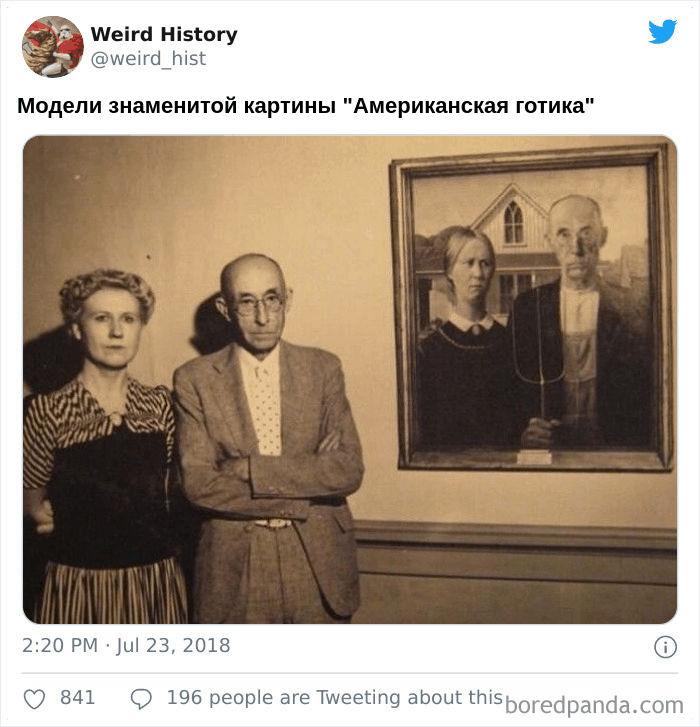700x727 pixels.
Task: Click the blue Twitter bird logo
Action: [662, 32]
